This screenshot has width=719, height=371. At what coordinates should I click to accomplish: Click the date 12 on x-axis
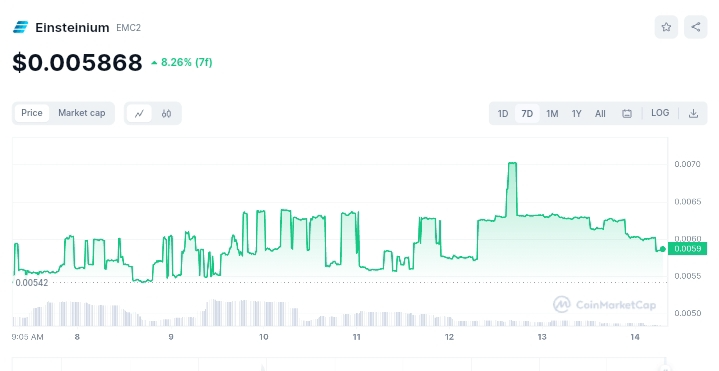449,337
